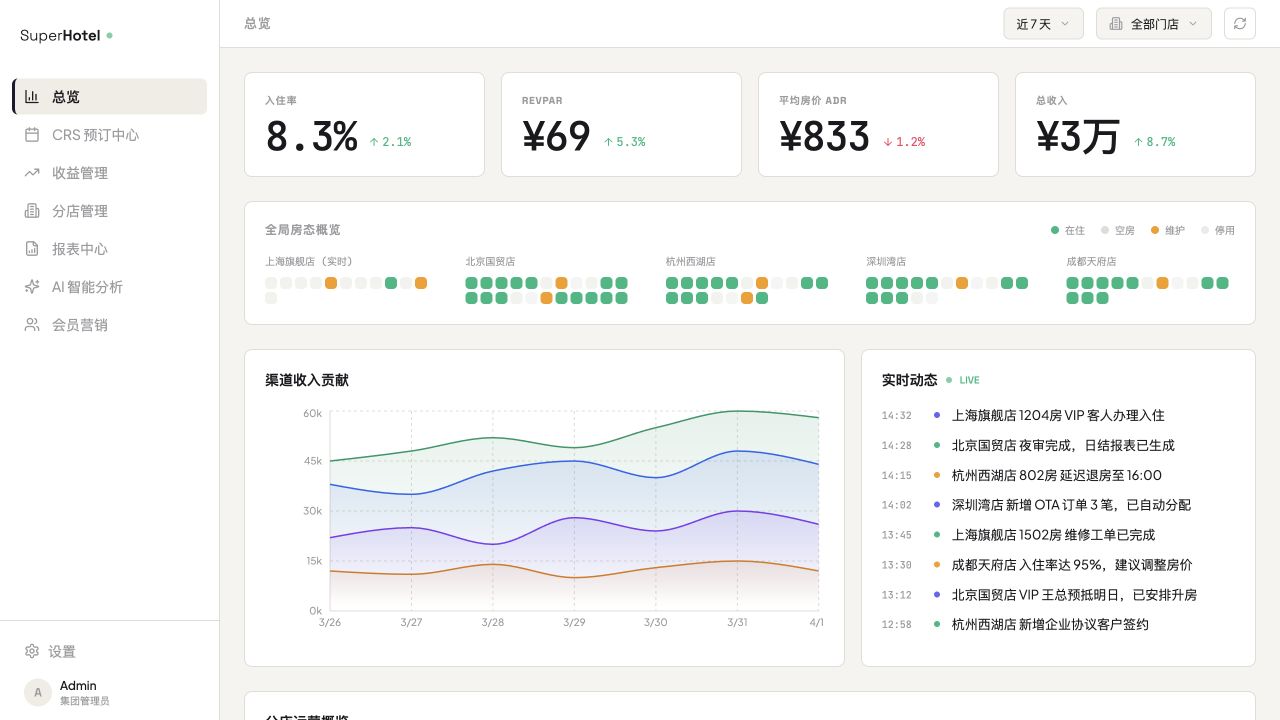Select the 深圳湾店 label in room overview
The height and width of the screenshot is (720, 1280).
tap(886, 262)
